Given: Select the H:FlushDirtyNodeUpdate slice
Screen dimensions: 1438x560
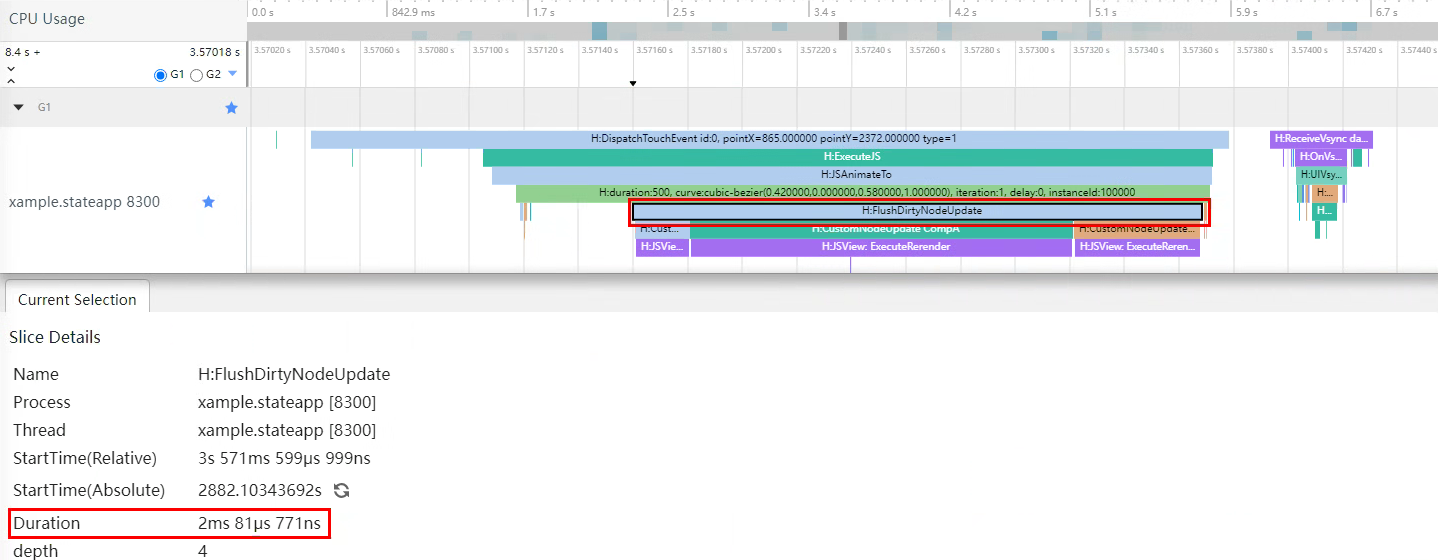Looking at the screenshot, I should [x=917, y=211].
